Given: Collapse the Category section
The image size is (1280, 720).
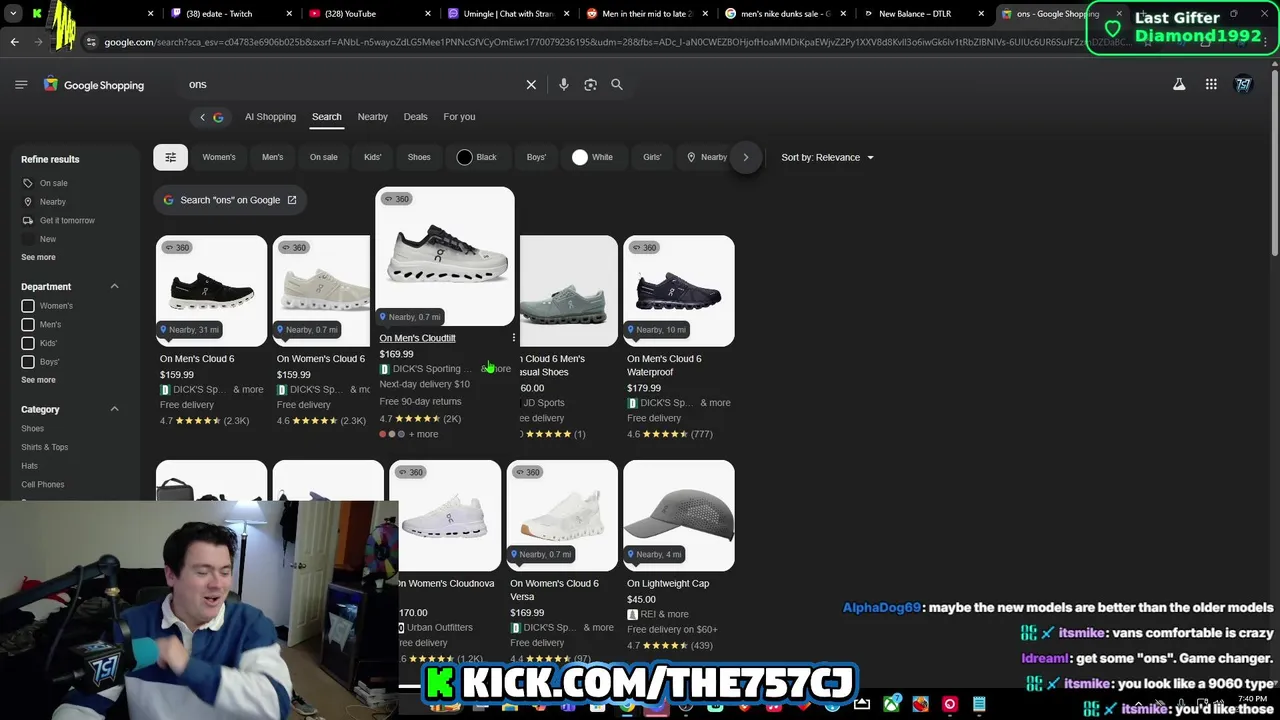Looking at the screenshot, I should [114, 409].
